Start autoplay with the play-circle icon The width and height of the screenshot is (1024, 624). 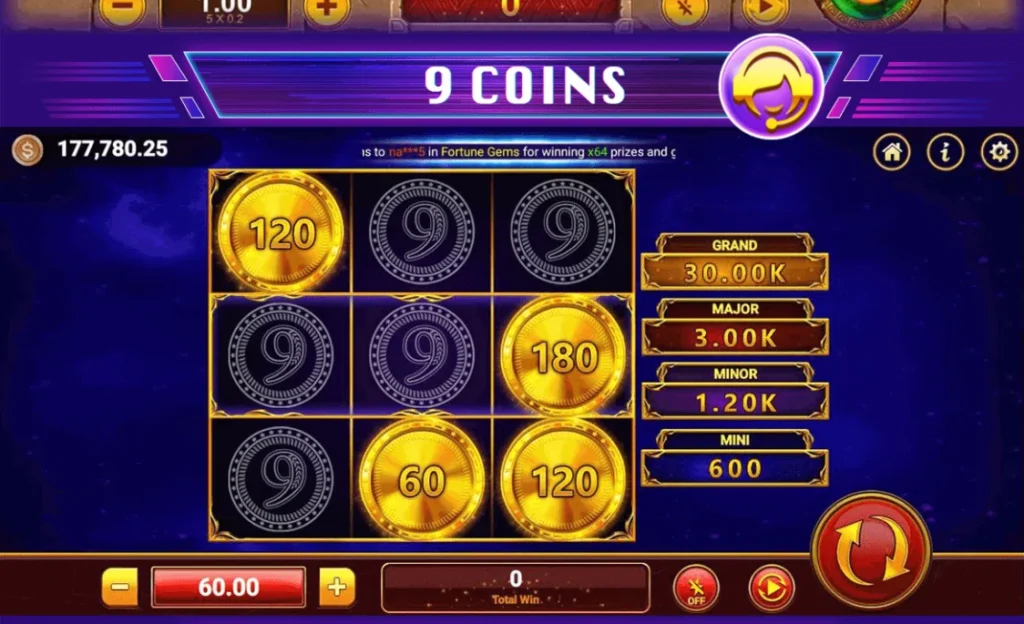pos(771,588)
